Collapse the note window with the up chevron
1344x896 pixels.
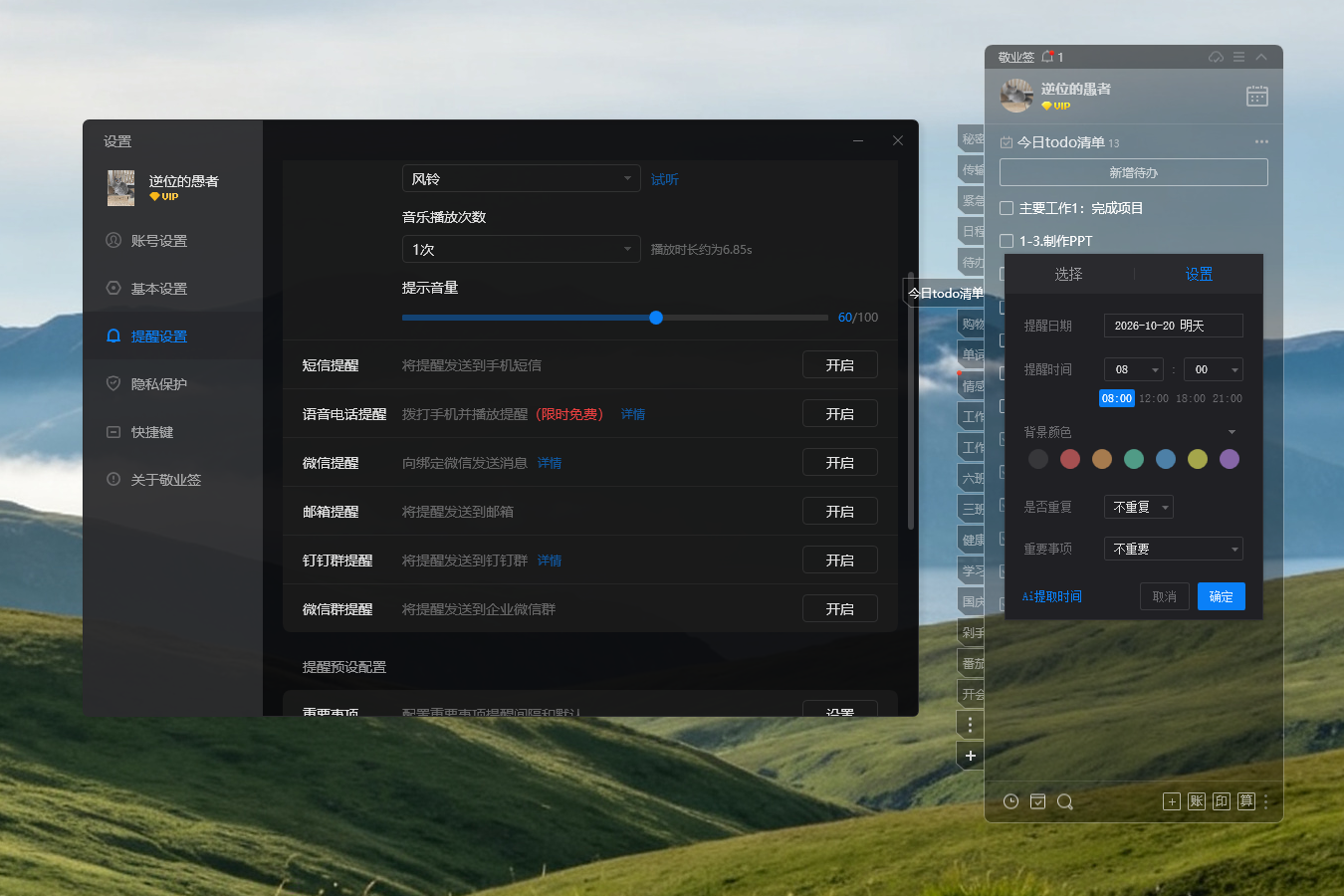point(1261,57)
